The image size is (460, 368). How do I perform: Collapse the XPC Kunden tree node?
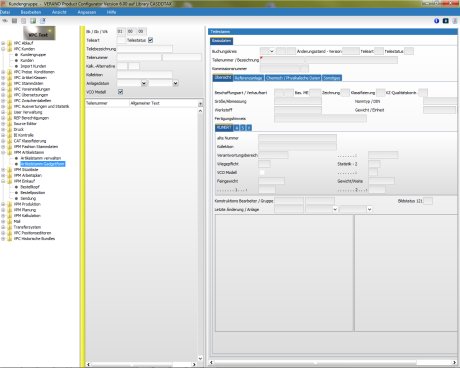3,49
